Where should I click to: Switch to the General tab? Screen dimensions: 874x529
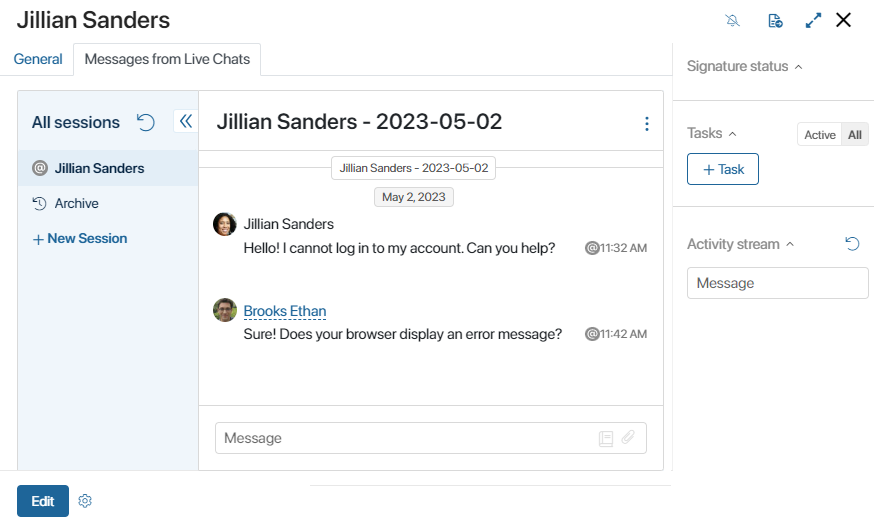pyautogui.click(x=38, y=59)
